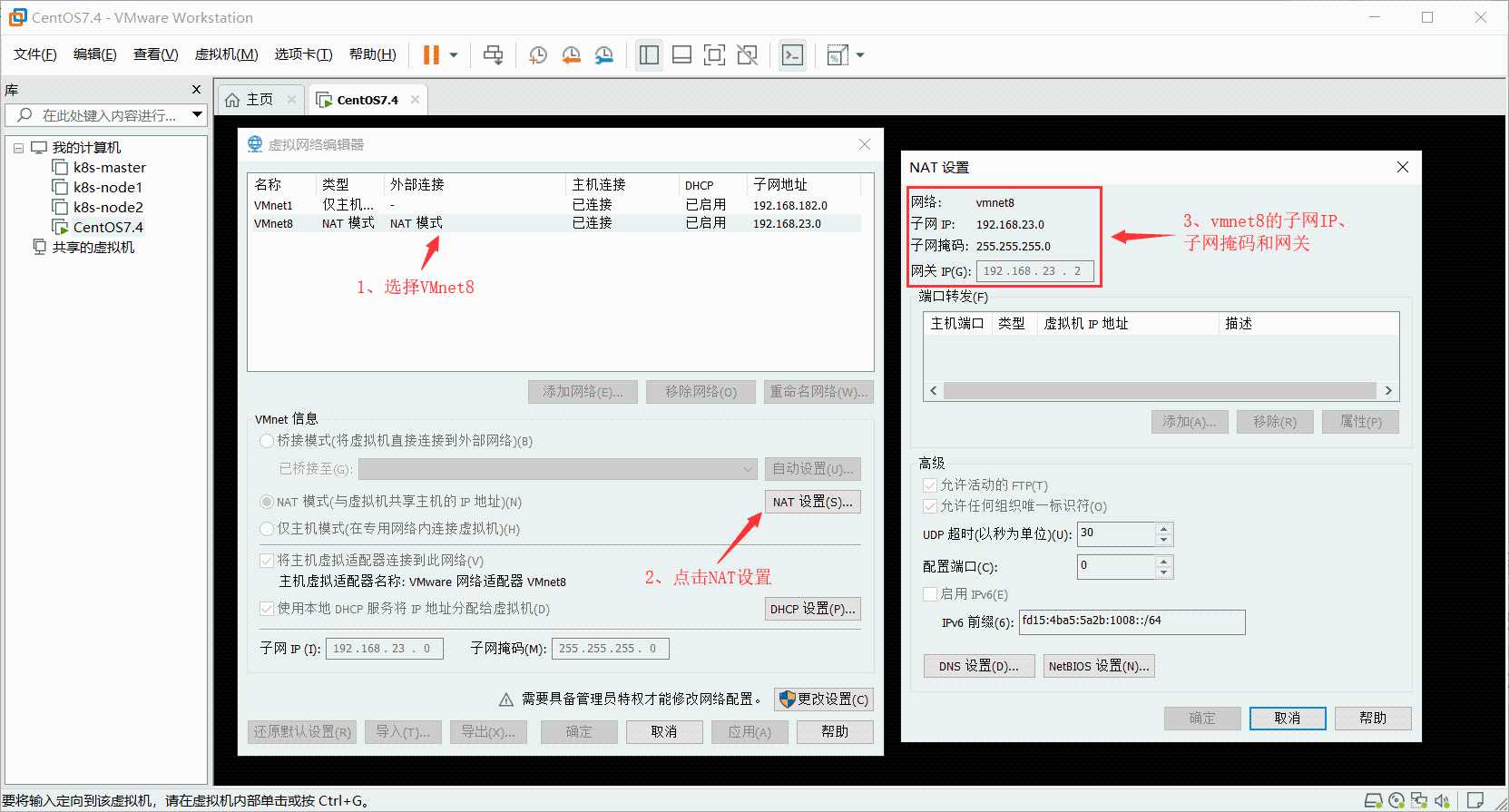Open the pause button power options dropdown arrow

point(454,55)
